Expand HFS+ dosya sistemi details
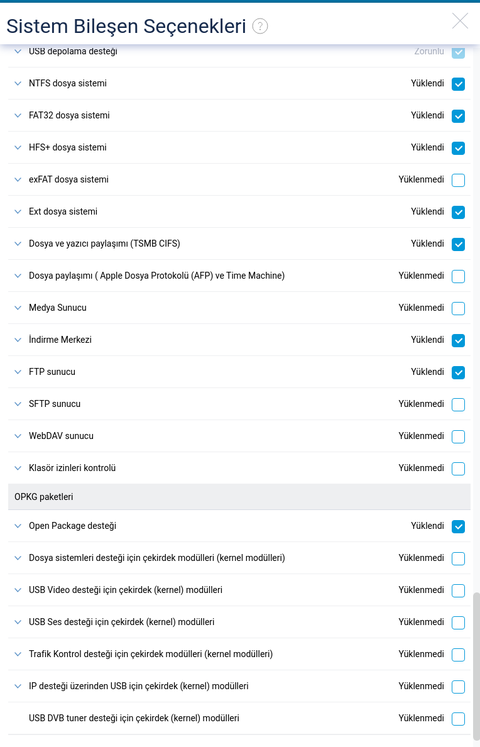The height and width of the screenshot is (747, 480). (18, 148)
